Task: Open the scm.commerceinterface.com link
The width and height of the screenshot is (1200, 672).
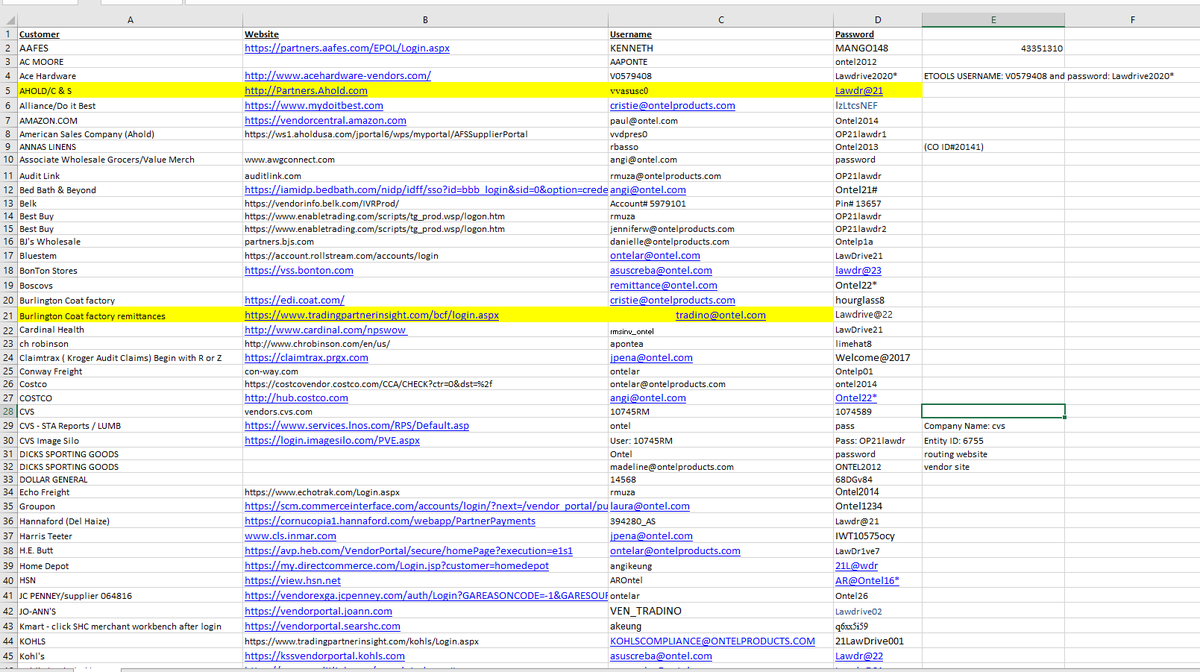Action: pyautogui.click(x=426, y=506)
